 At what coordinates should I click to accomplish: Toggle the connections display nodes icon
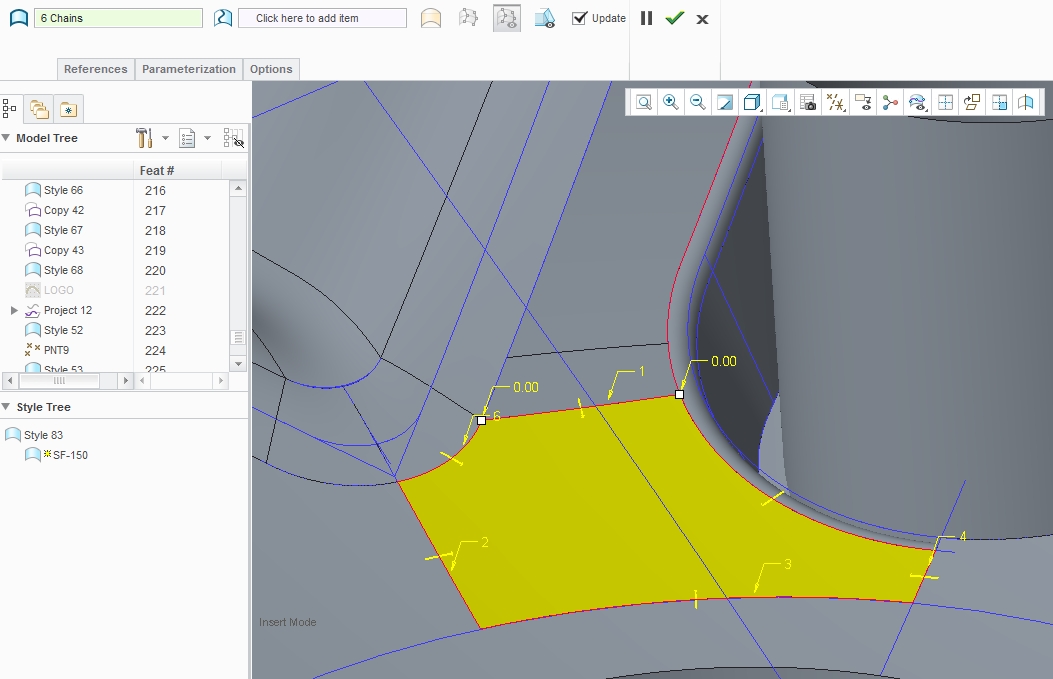pyautogui.click(x=890, y=102)
